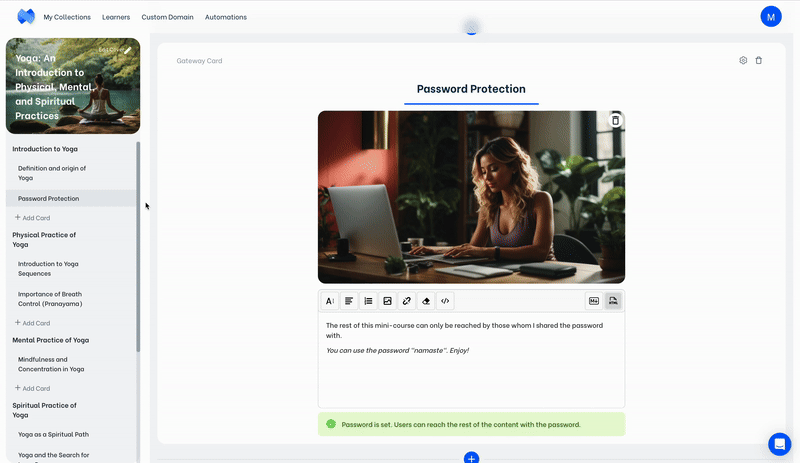Delete the Gateway Card via top trash icon

pos(759,60)
